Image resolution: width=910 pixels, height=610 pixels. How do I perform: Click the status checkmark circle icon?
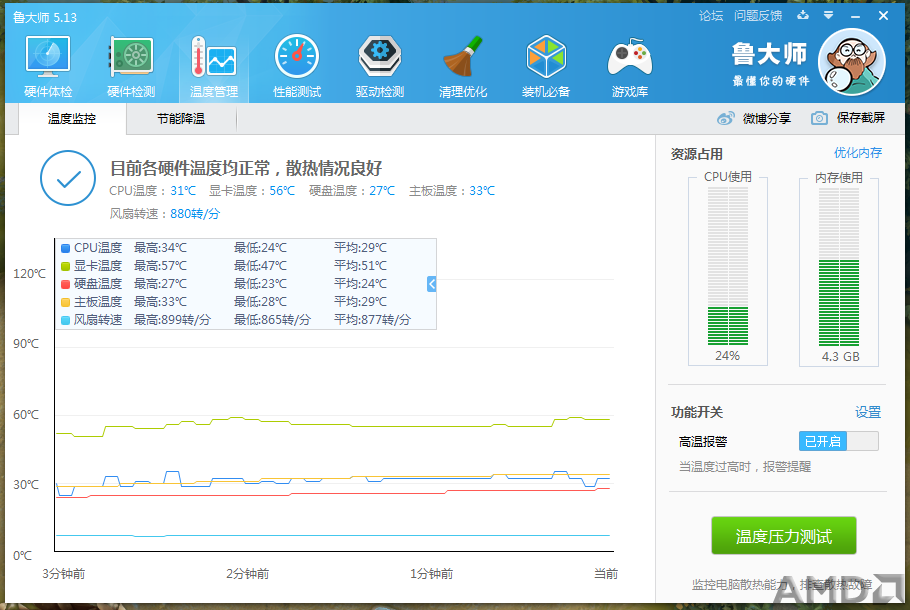(x=68, y=178)
